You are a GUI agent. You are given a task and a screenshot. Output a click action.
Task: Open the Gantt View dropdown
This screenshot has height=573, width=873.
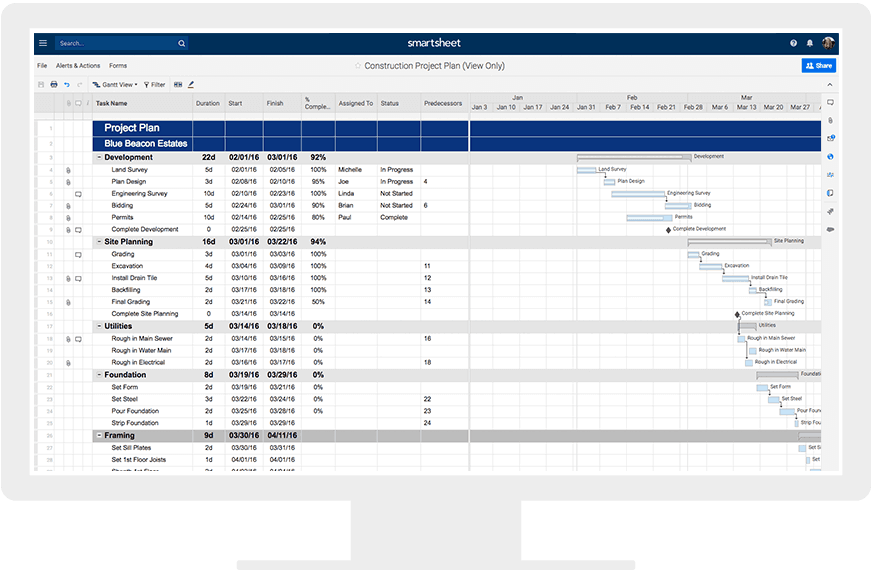pos(115,85)
